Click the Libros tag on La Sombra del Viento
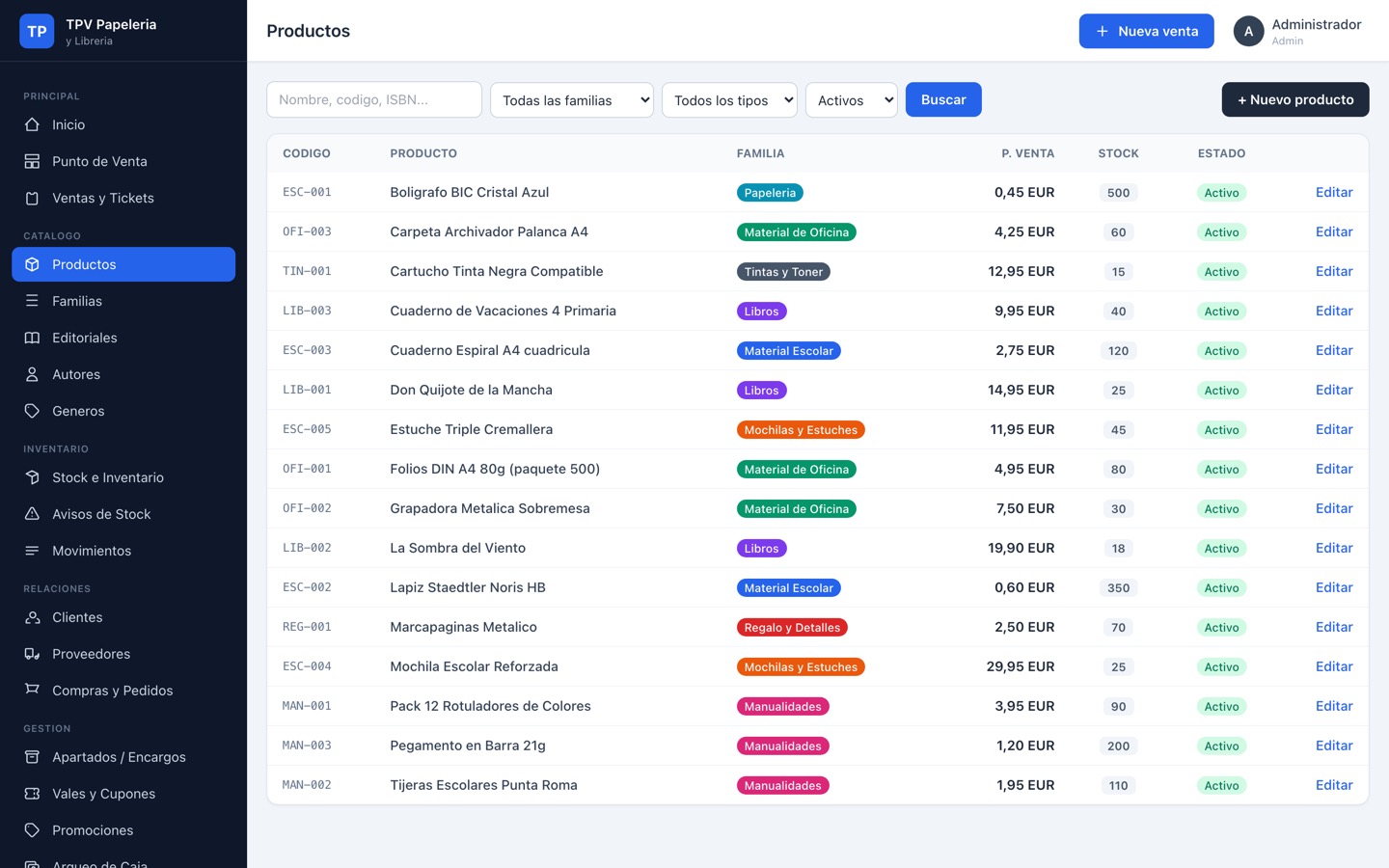This screenshot has width=1389, height=868. point(762,548)
